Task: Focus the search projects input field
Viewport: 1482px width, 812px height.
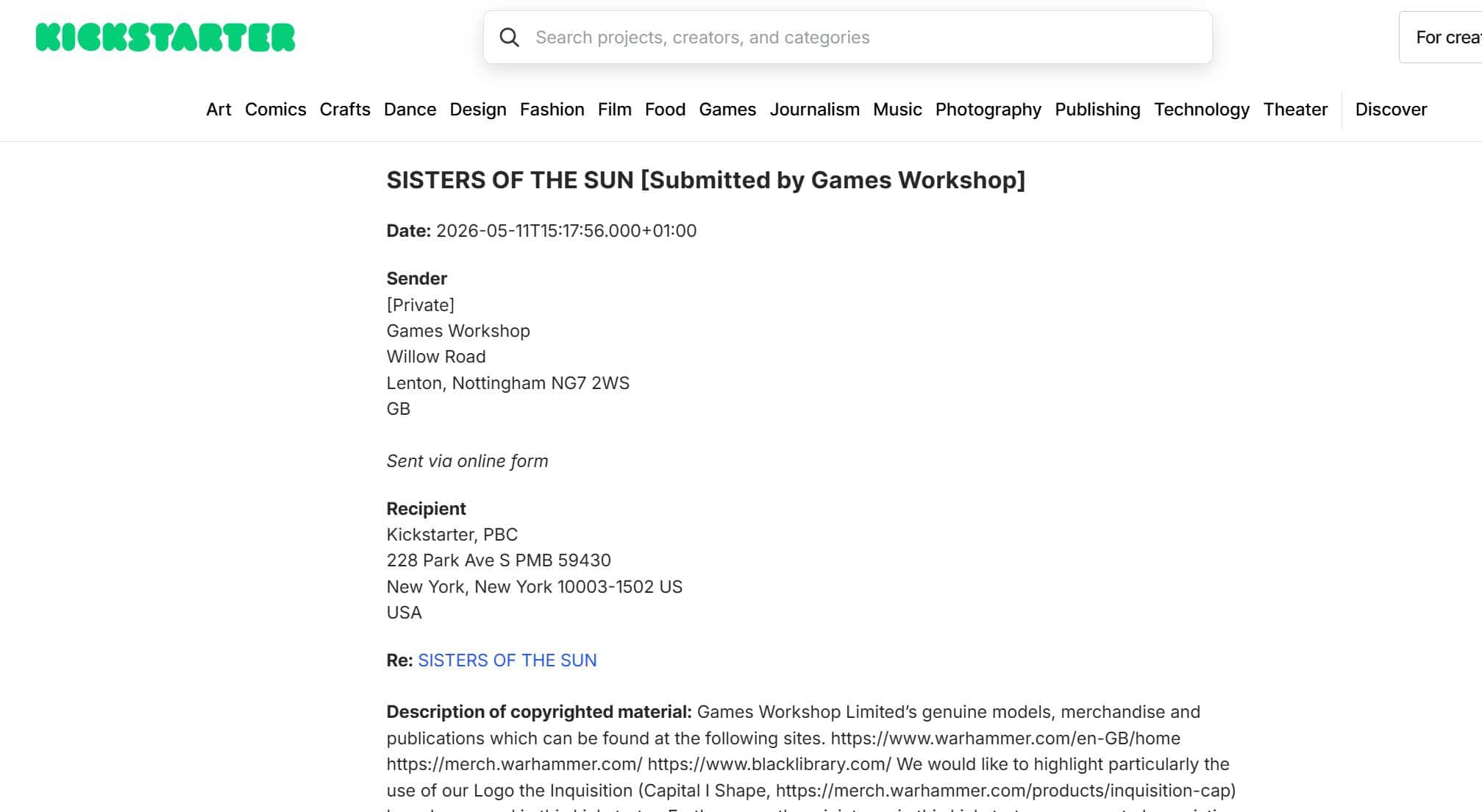Action: [x=848, y=38]
